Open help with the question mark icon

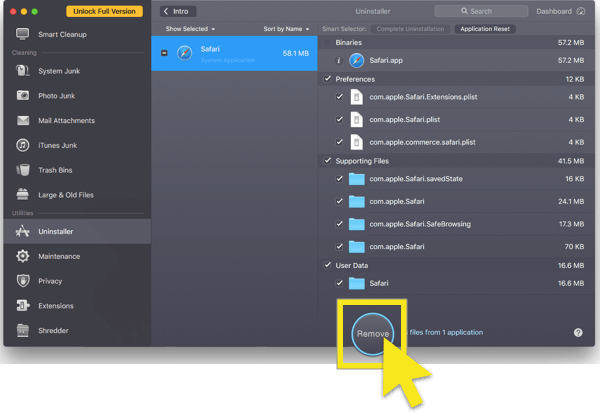click(x=578, y=333)
